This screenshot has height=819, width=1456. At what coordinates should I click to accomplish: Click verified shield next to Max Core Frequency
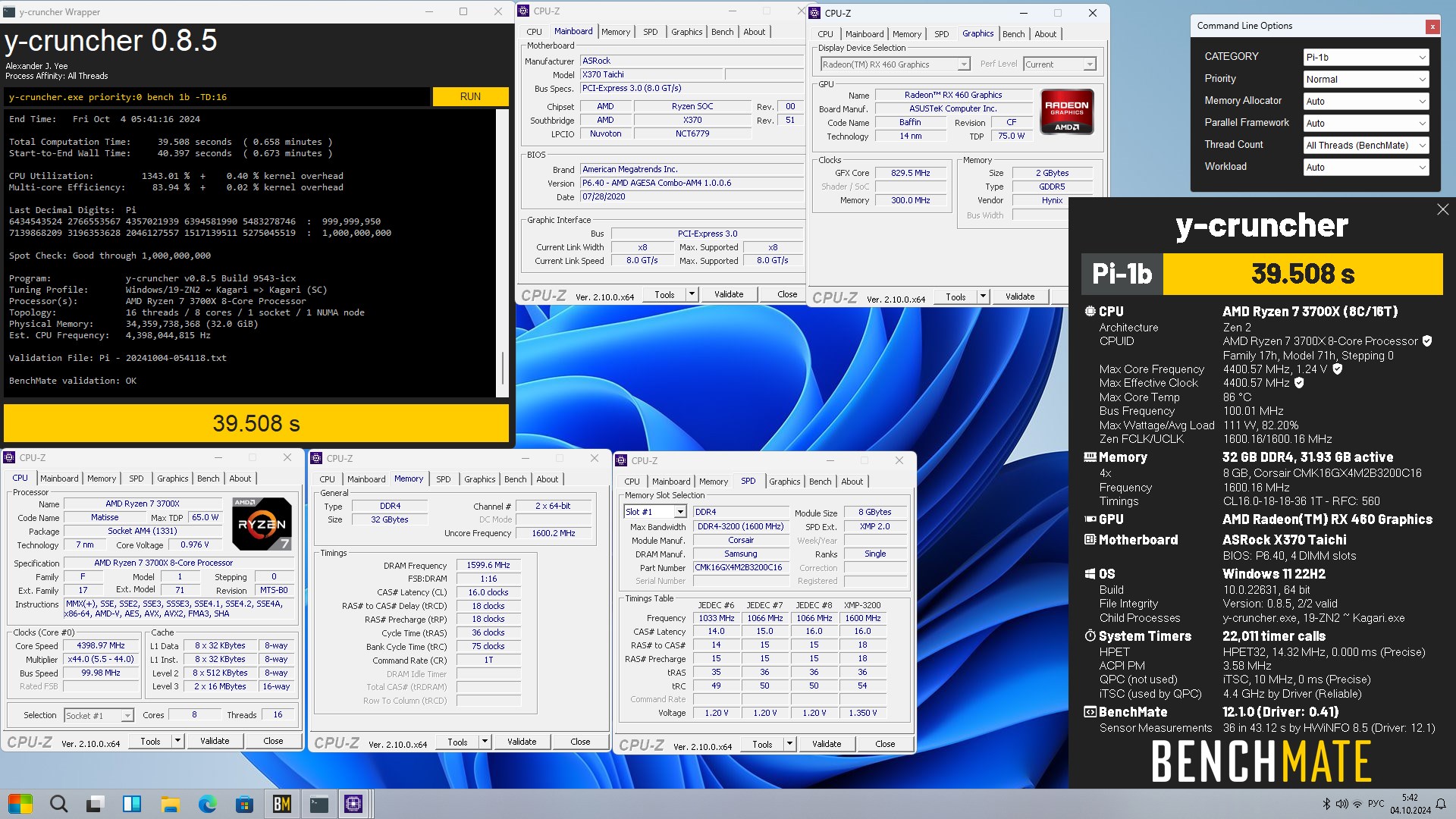tap(1338, 369)
